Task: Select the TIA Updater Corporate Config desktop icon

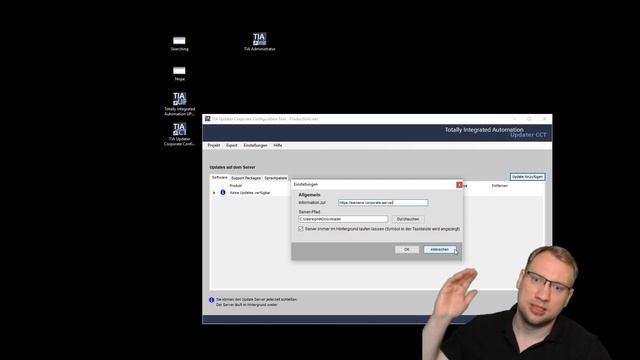Action: (x=179, y=134)
